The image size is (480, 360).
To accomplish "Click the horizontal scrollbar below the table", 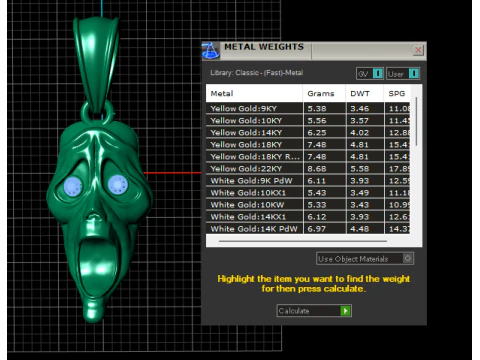I will pyautogui.click(x=303, y=241).
